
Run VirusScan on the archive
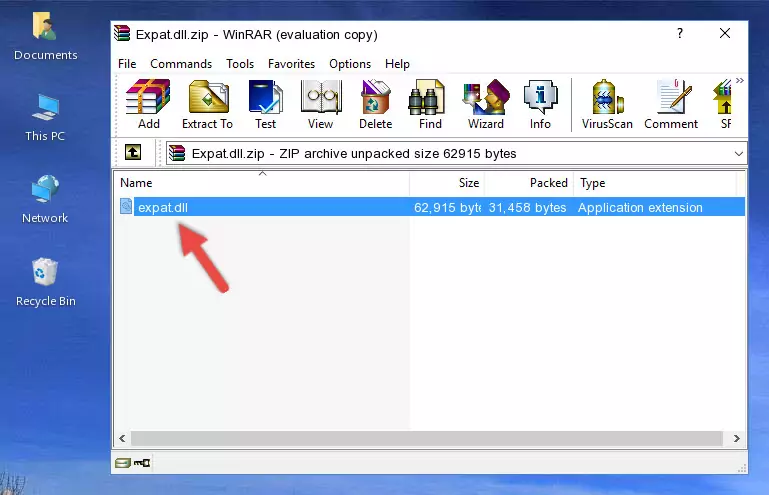[x=607, y=104]
